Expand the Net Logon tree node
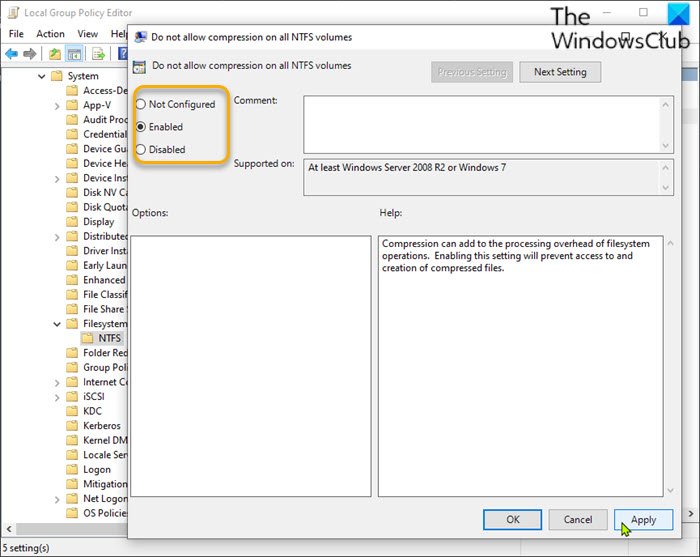 coord(57,499)
